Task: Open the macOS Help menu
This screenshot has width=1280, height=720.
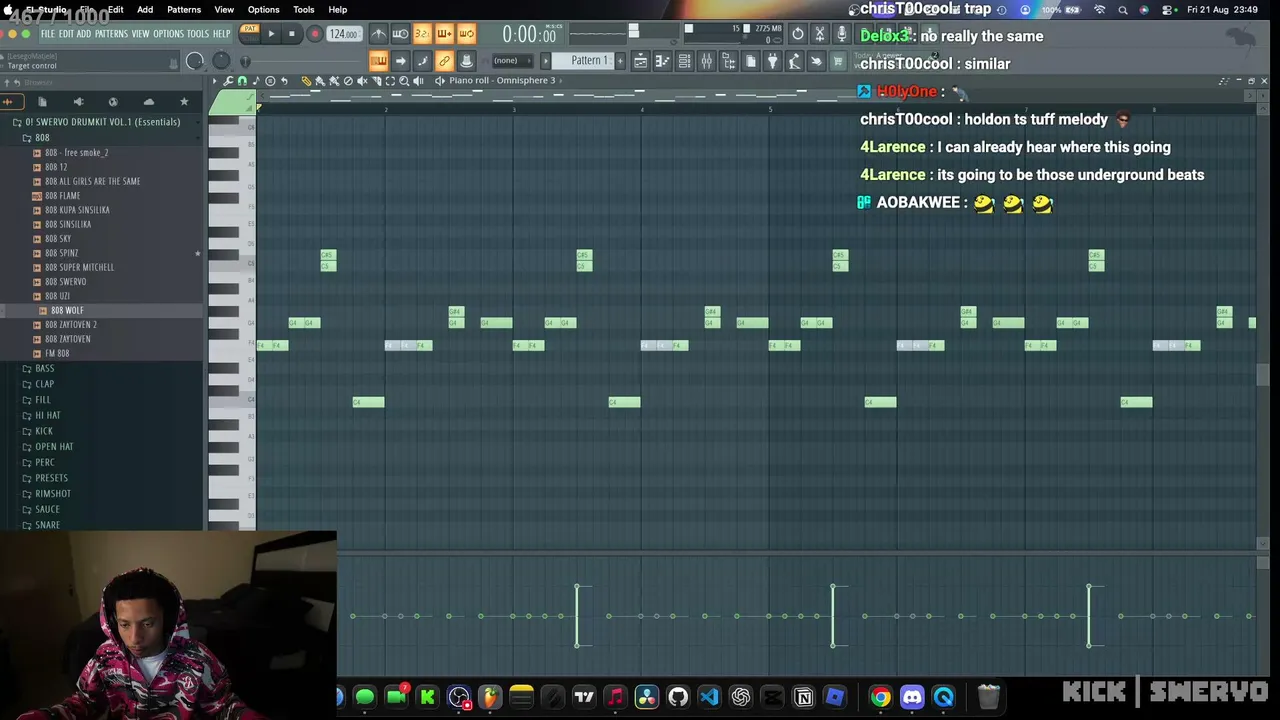Action: [x=338, y=9]
